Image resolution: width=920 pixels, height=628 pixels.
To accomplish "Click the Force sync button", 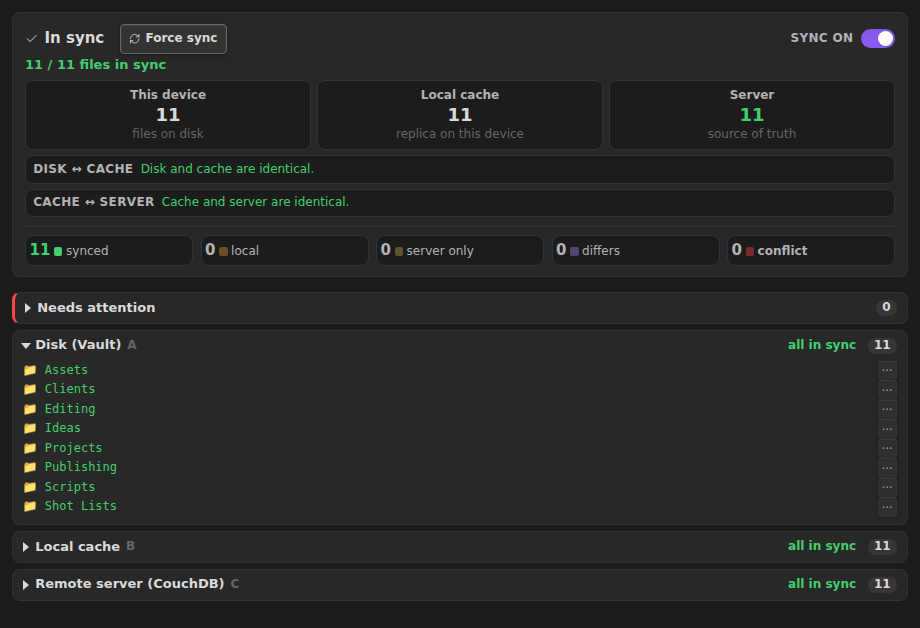I will [x=173, y=39].
